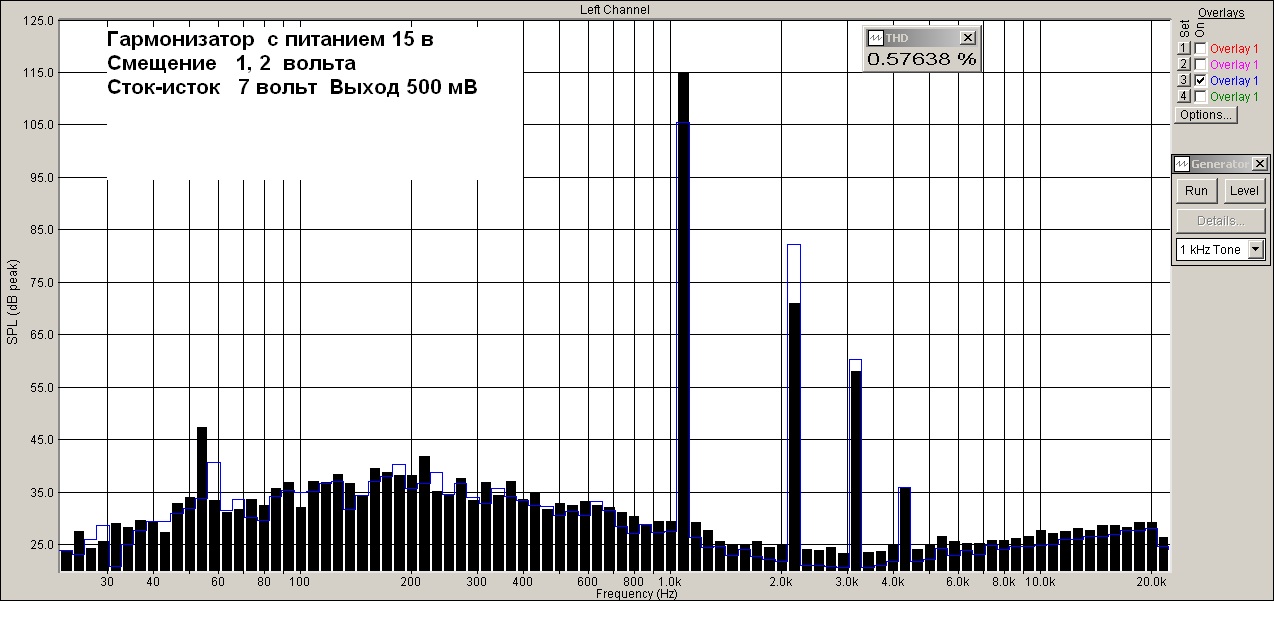Close the Generator panel
This screenshot has width=1274, height=637.
coord(1260,164)
